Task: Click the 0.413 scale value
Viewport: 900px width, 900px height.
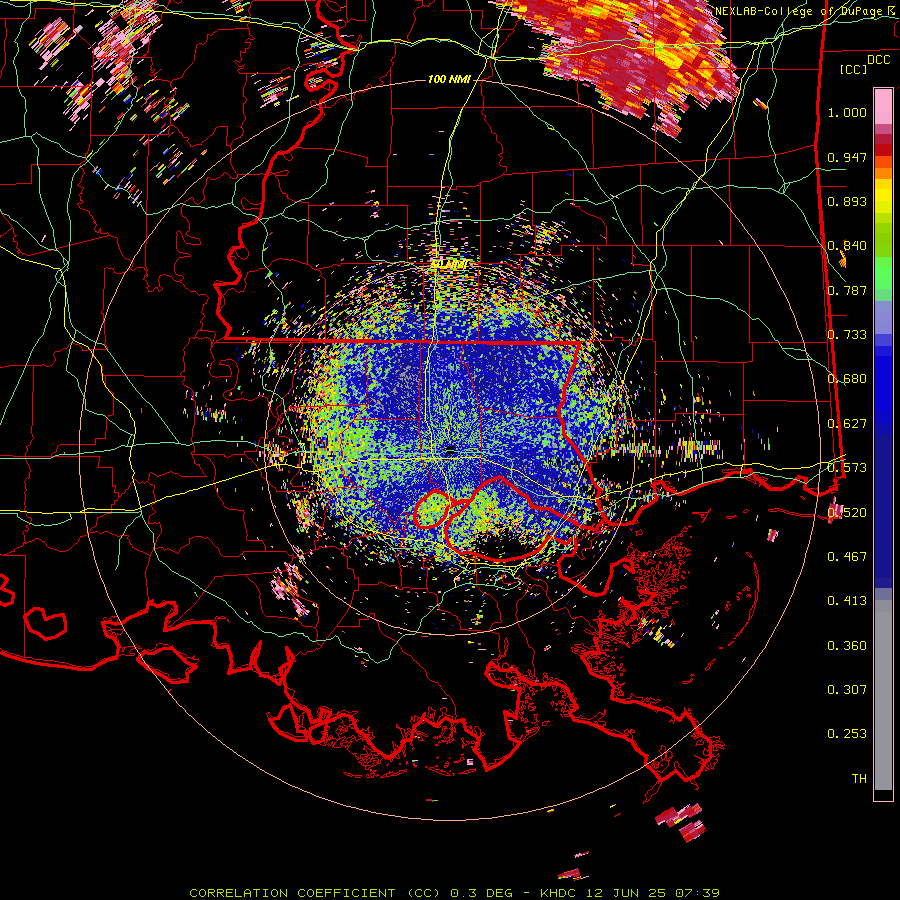Action: (x=847, y=601)
